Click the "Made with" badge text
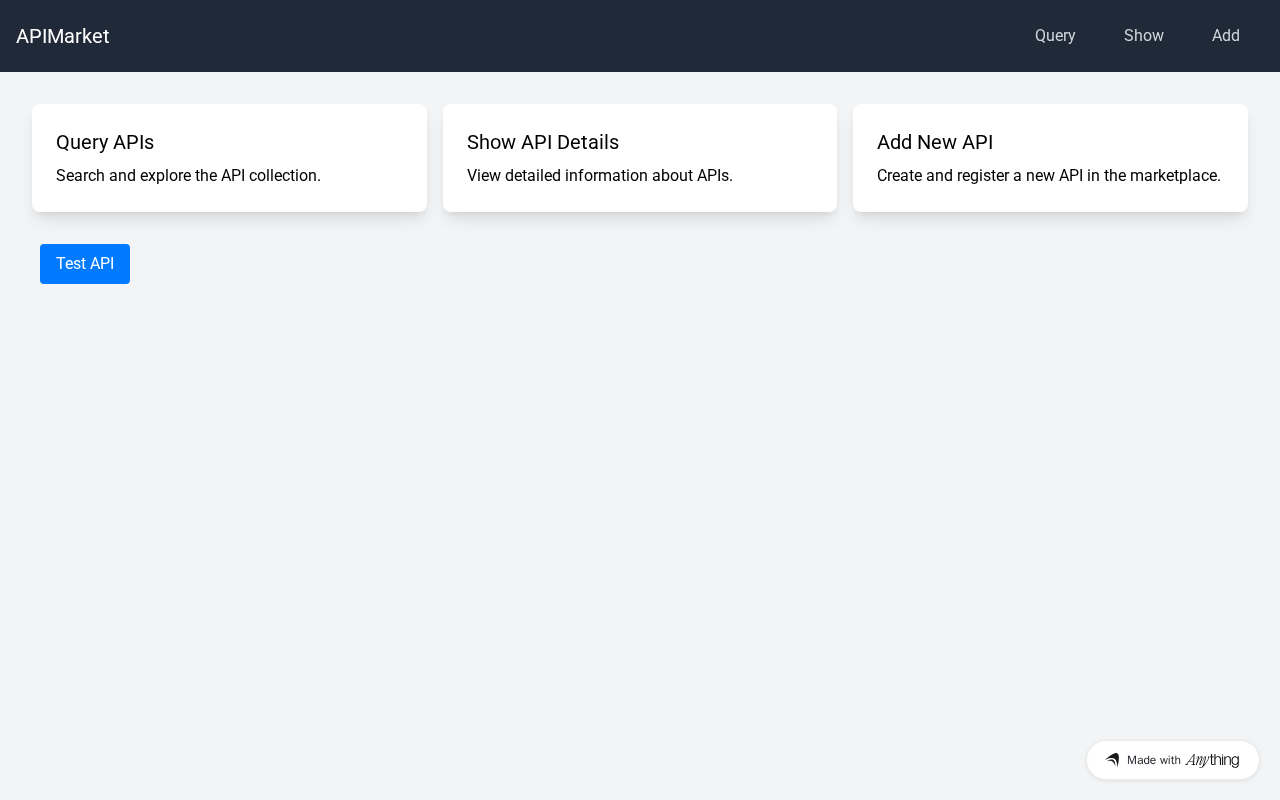1280x800 pixels. click(x=1154, y=760)
